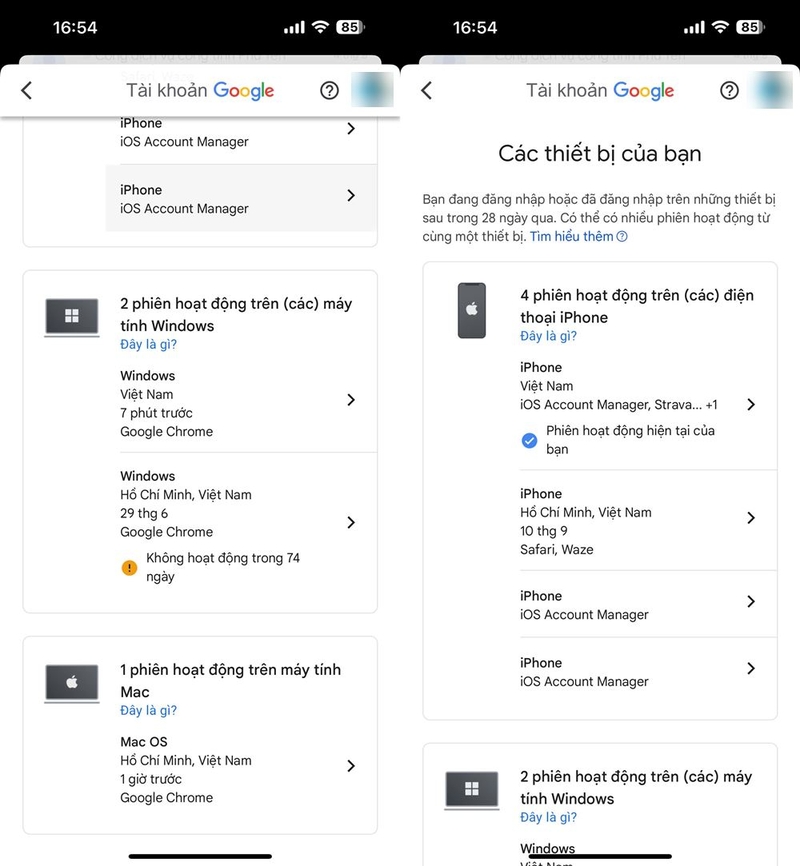Viewport: 800px width, 866px height.
Task: Click Đây là gì? under Mac heading
Action: (x=149, y=710)
